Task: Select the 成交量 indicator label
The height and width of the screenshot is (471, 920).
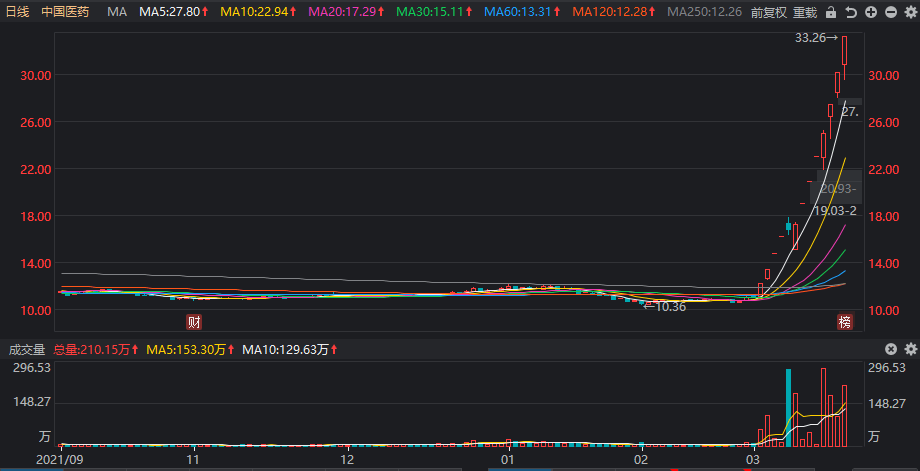Action: [27, 350]
